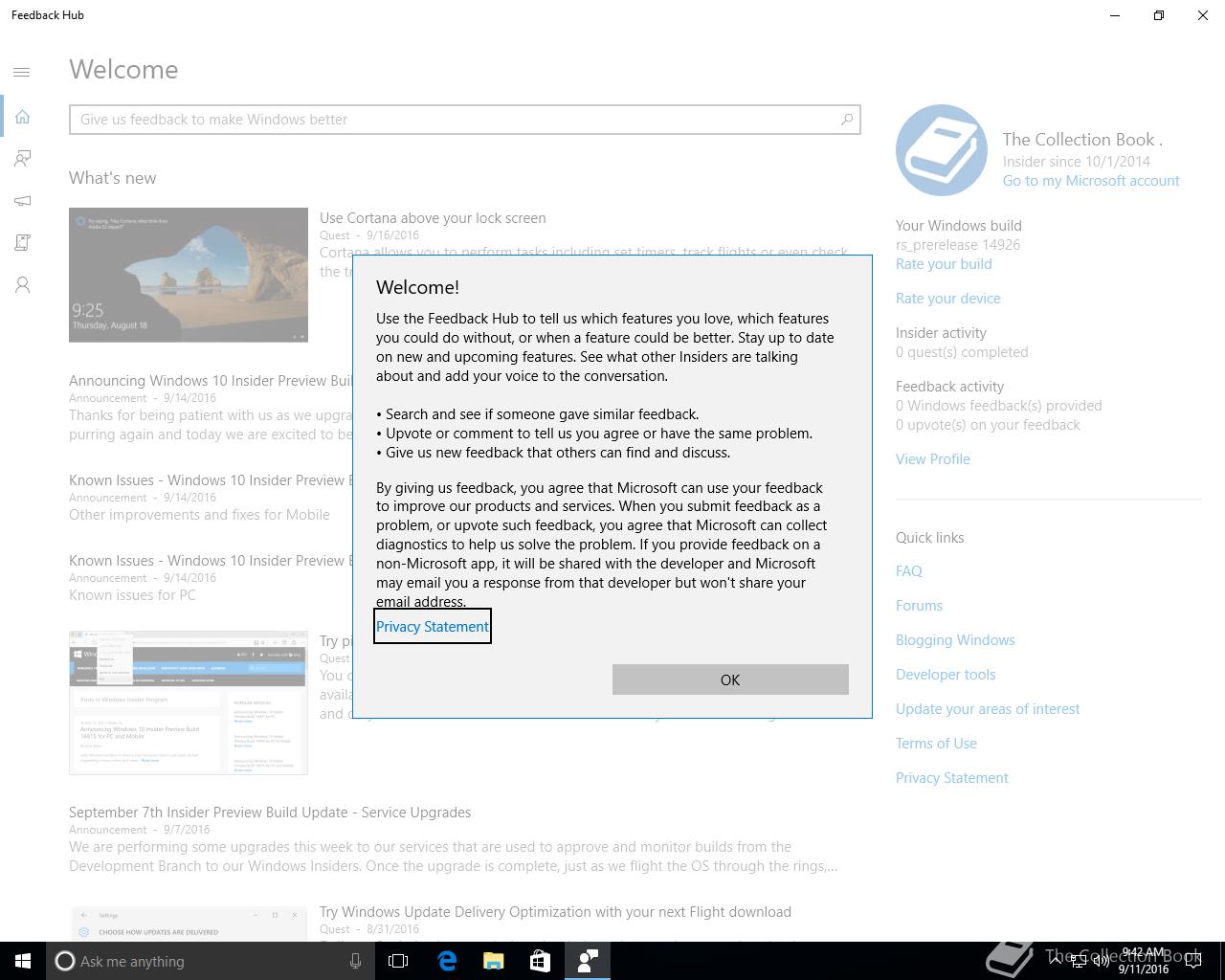The image size is (1225, 980).
Task: Open Try Windows Update Delivery Optimization quest
Action: tap(555, 912)
